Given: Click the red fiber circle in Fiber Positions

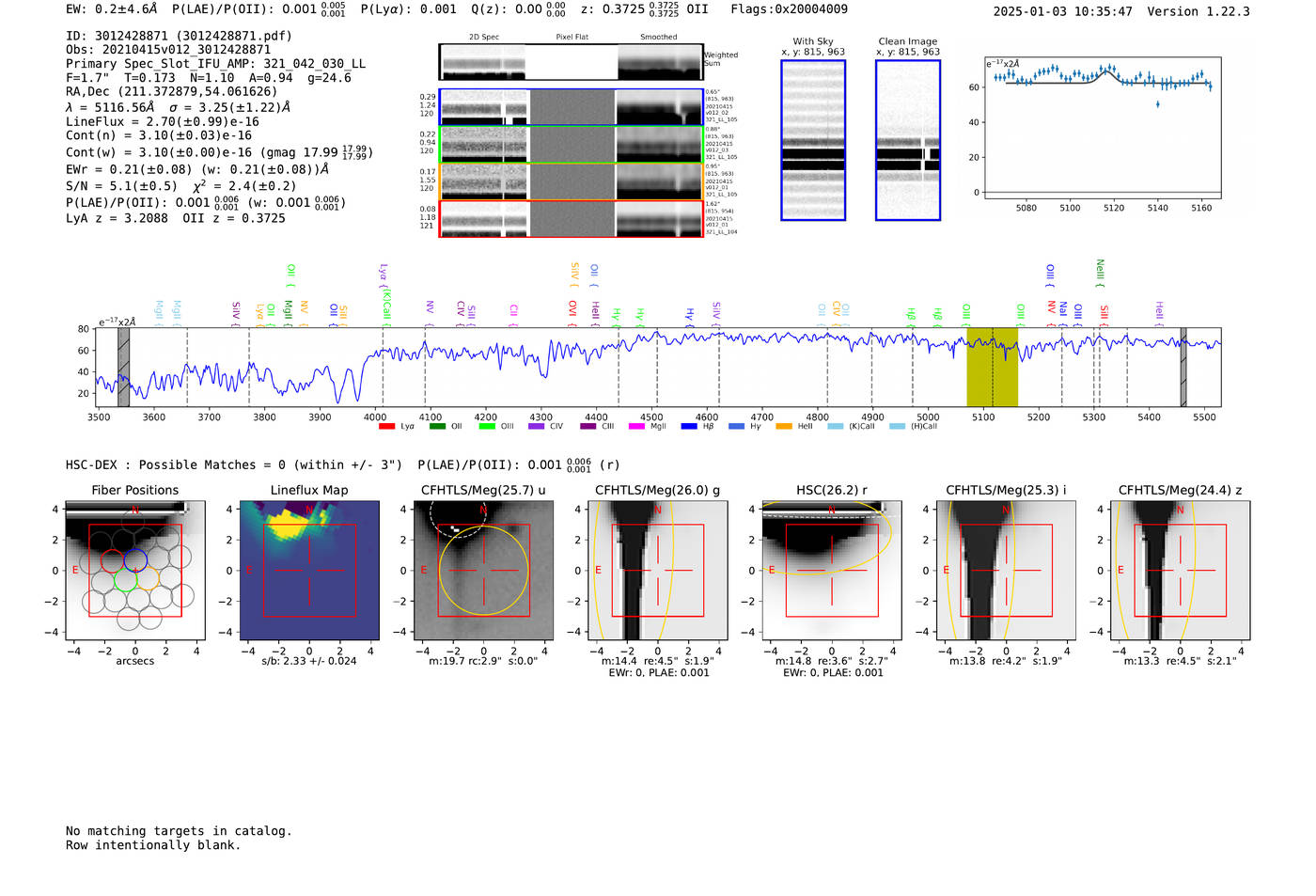Looking at the screenshot, I should tap(111, 561).
